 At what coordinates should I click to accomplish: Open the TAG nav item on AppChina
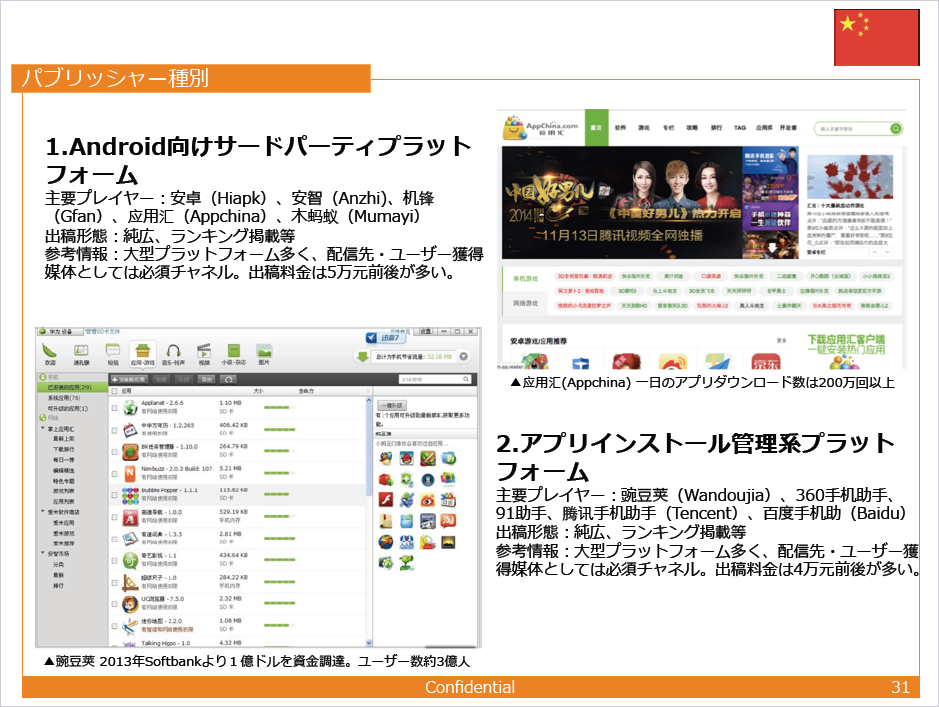click(x=740, y=128)
